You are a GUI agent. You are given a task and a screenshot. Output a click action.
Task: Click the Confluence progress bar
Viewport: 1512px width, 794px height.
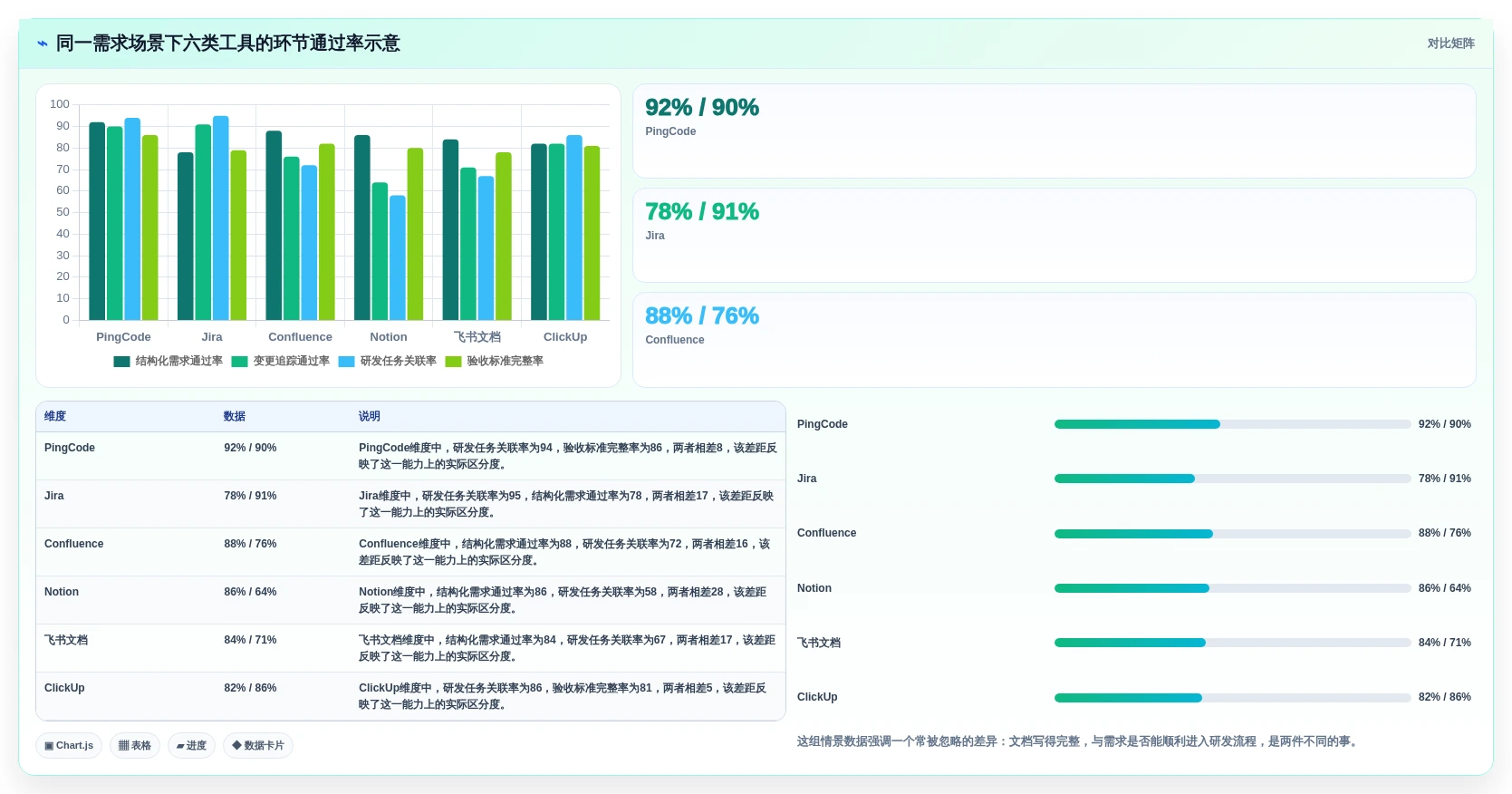[1232, 534]
